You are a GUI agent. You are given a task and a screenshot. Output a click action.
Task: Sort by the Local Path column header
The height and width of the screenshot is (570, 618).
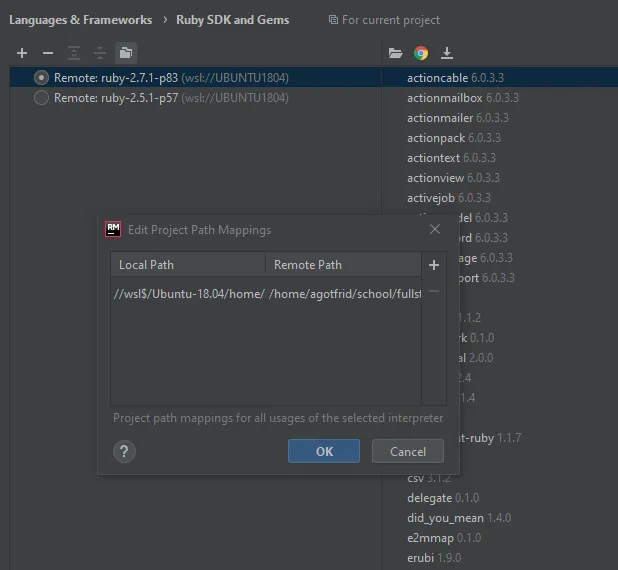point(188,265)
